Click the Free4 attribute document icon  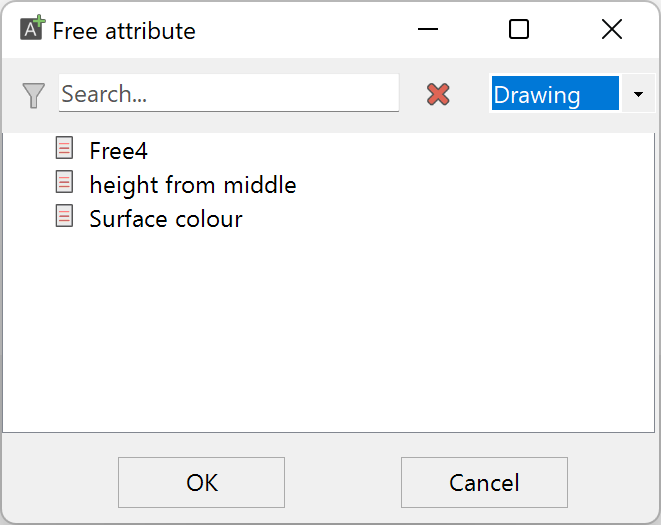(64, 148)
